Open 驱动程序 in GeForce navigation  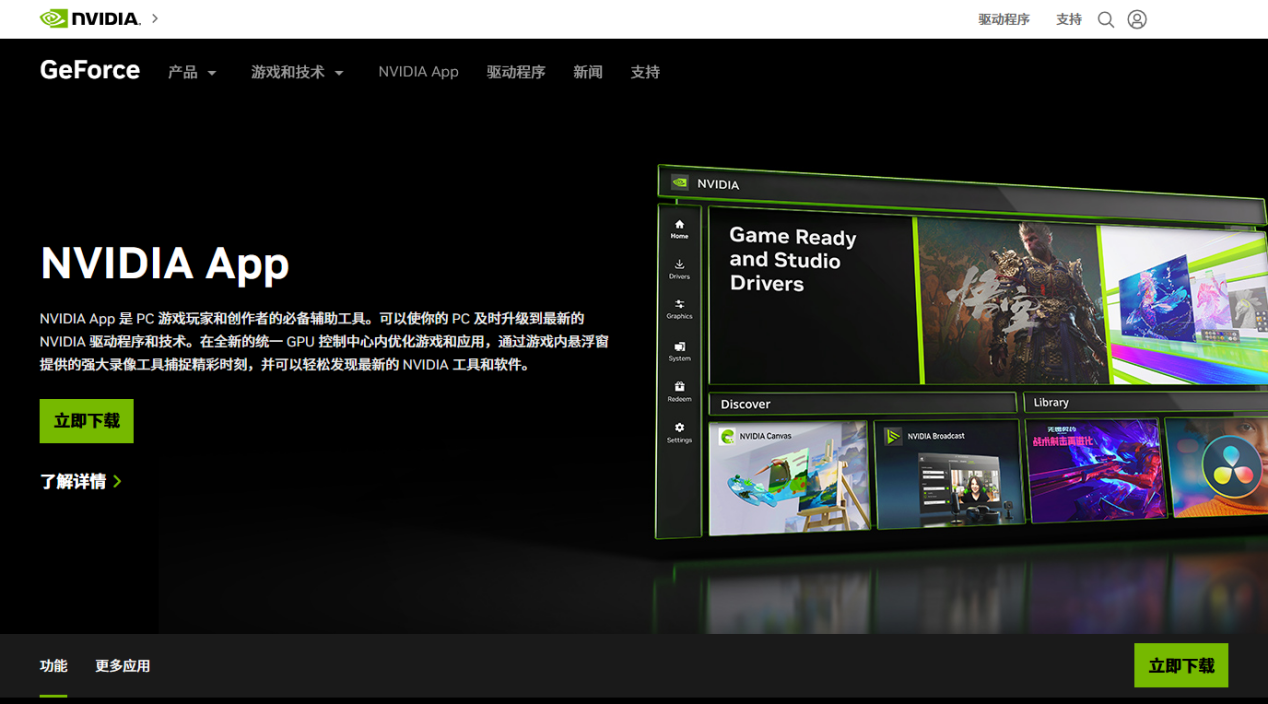[x=516, y=72]
